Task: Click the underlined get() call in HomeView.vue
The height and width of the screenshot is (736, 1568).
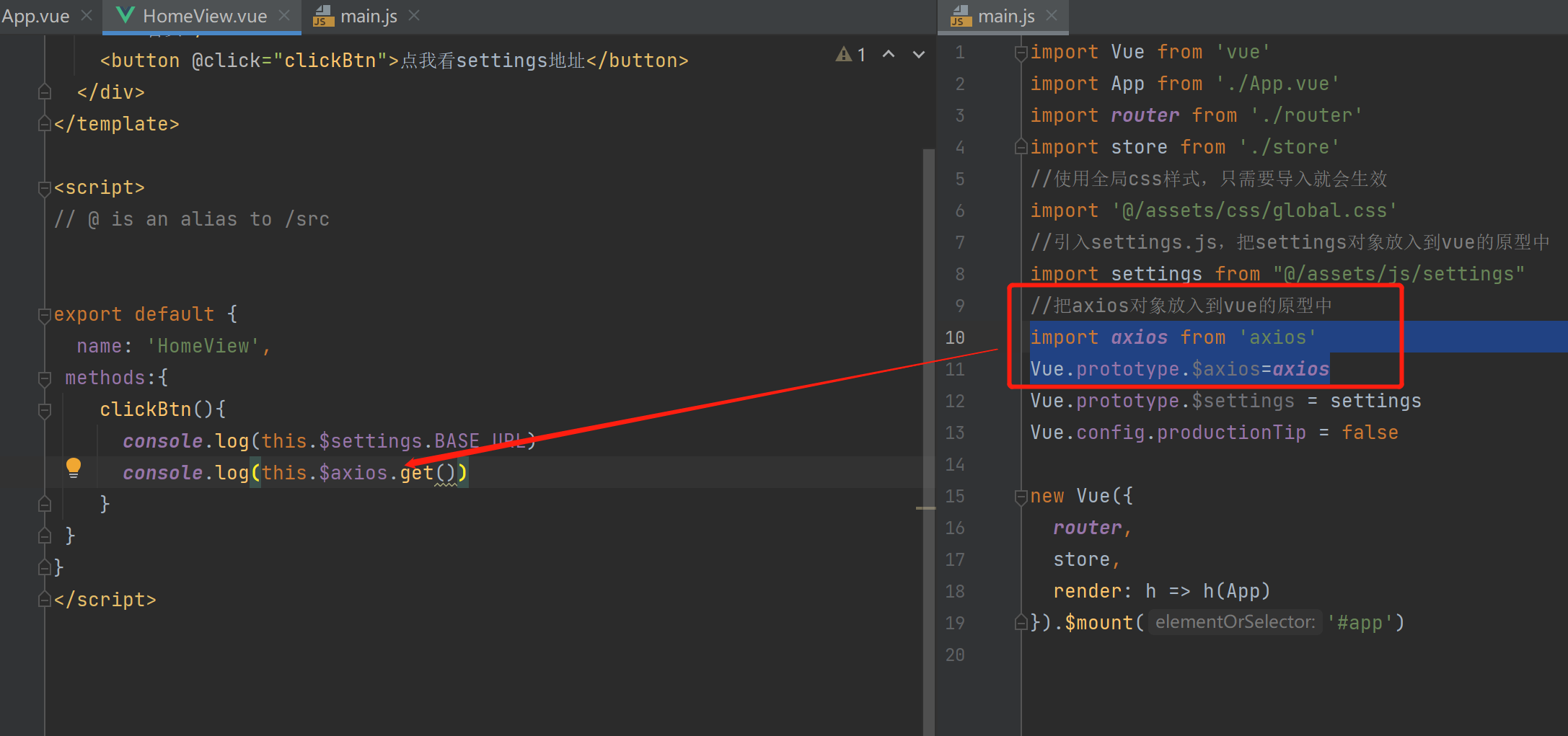Action: pos(428,473)
